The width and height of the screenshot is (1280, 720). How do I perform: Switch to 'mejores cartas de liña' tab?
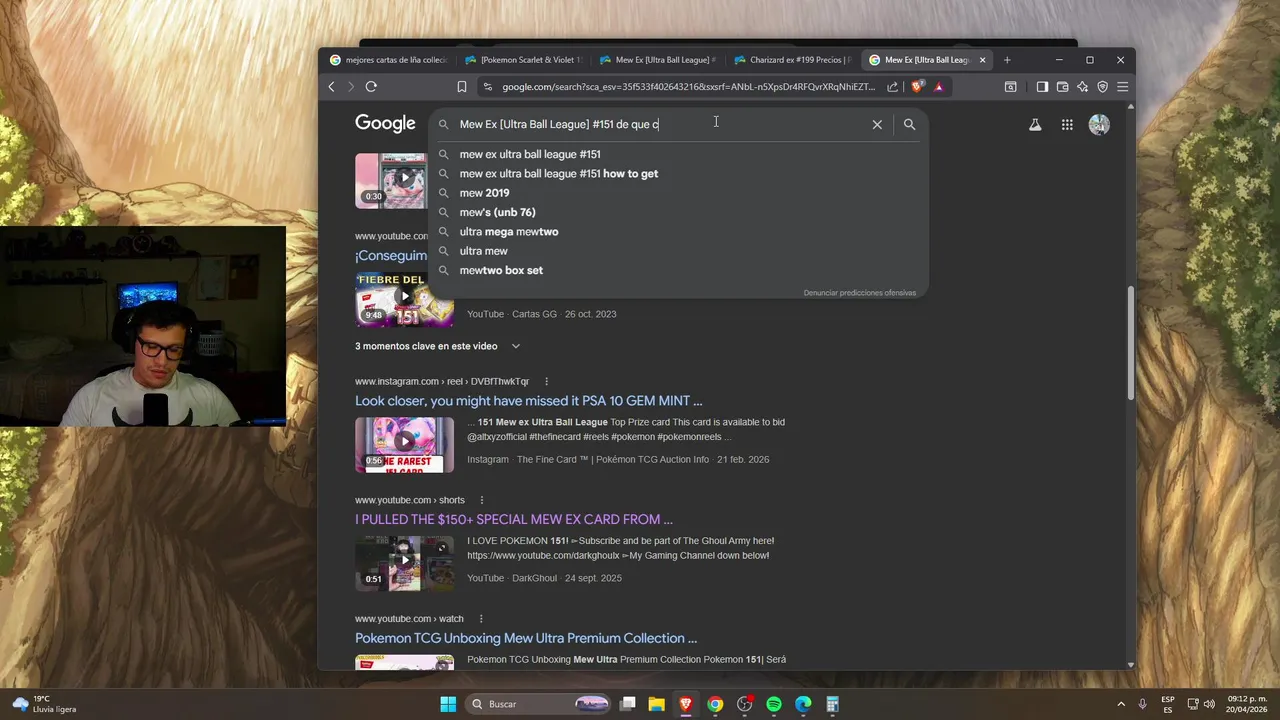(389, 60)
